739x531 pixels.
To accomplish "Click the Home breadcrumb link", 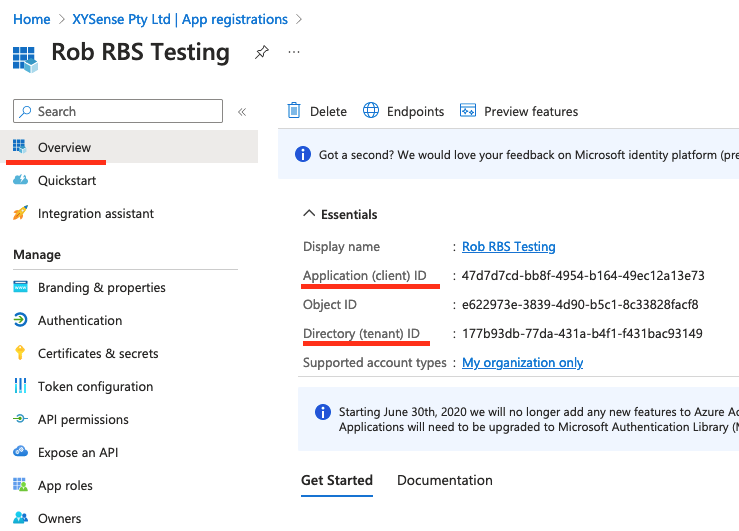I will (x=32, y=19).
